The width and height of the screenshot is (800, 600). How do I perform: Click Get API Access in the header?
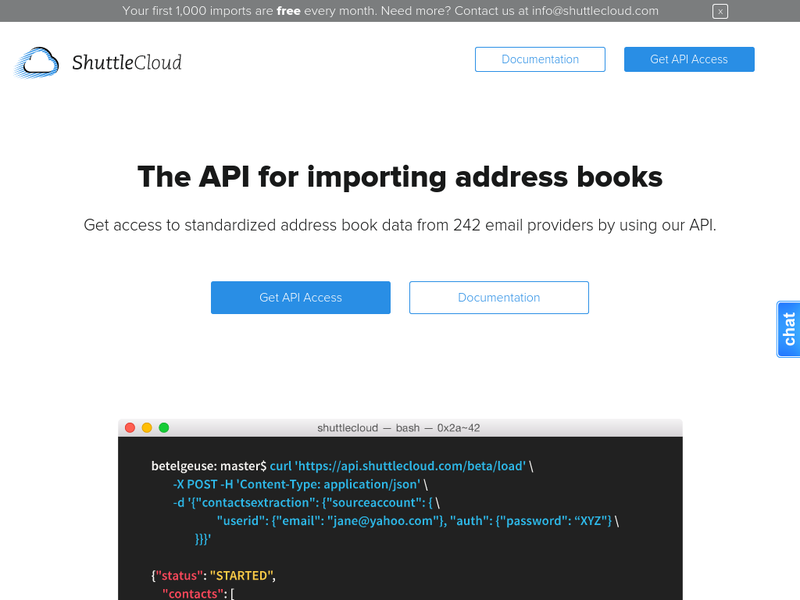click(x=689, y=59)
